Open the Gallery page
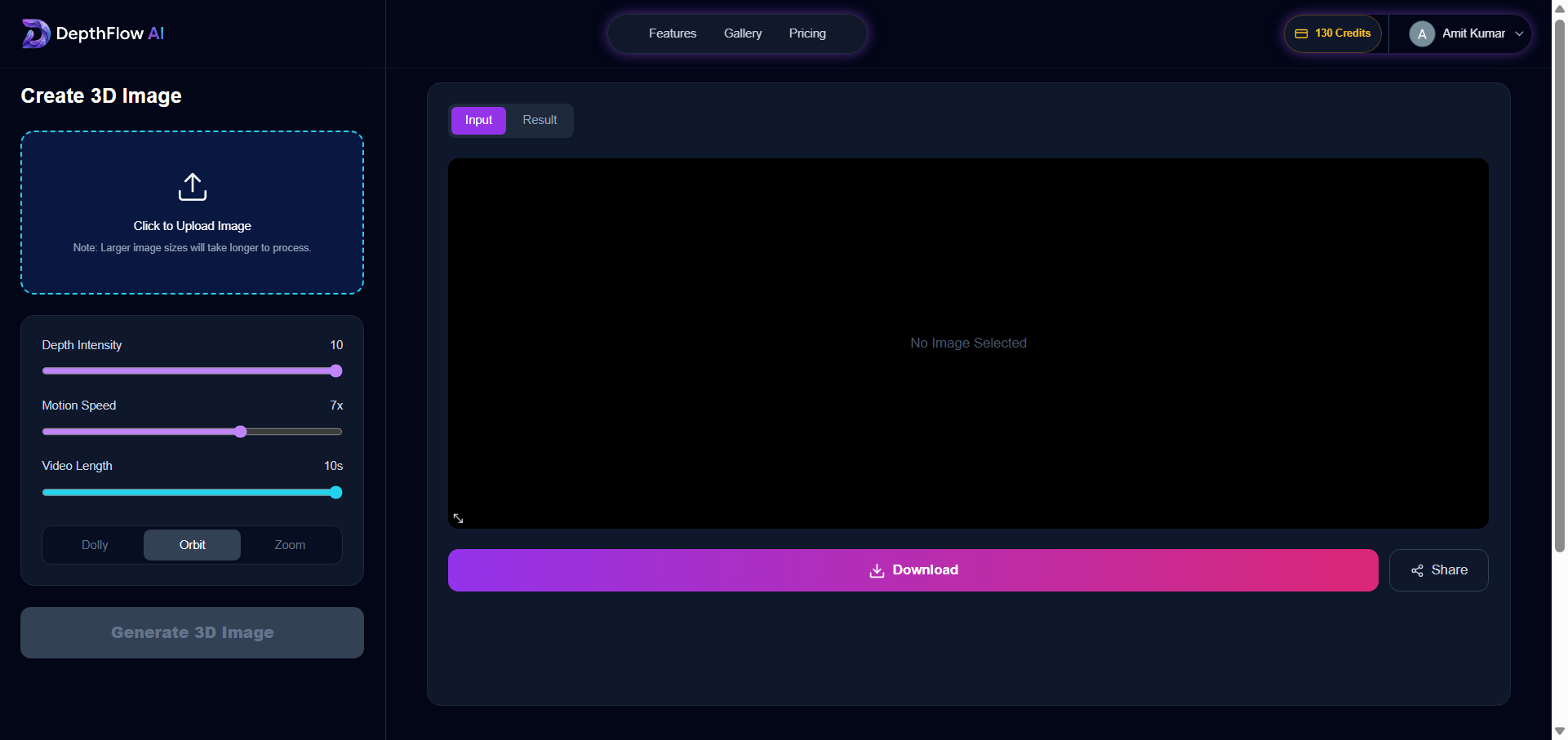This screenshot has height=740, width=1568. pyautogui.click(x=742, y=33)
